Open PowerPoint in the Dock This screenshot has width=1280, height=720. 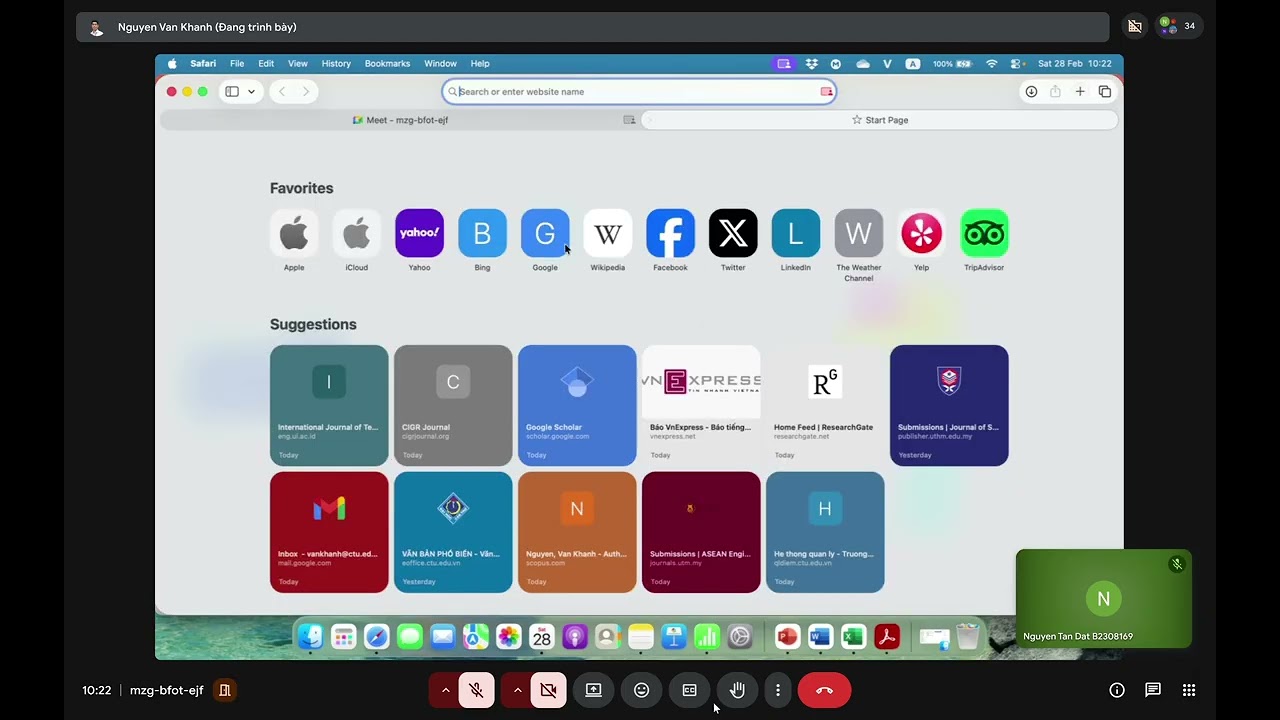787,636
